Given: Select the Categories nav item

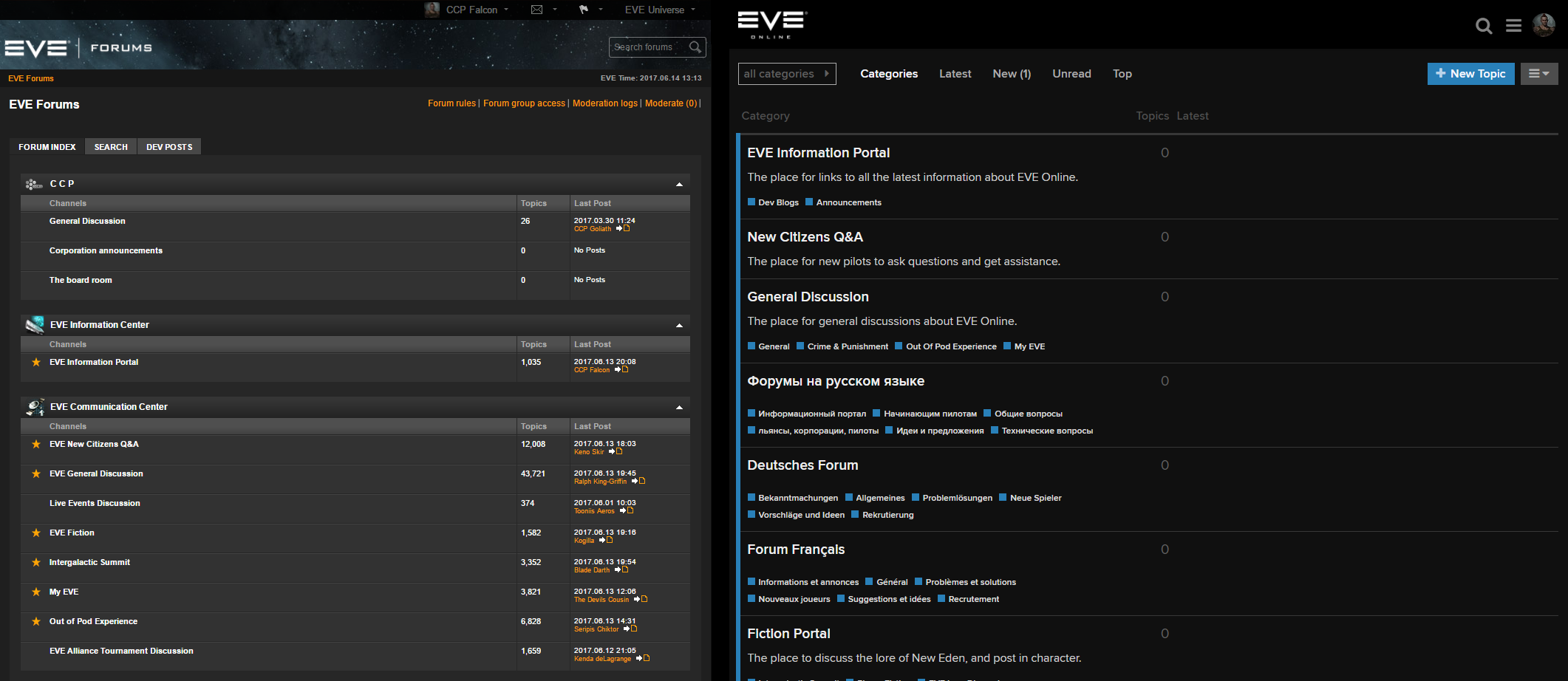Looking at the screenshot, I should pyautogui.click(x=889, y=74).
